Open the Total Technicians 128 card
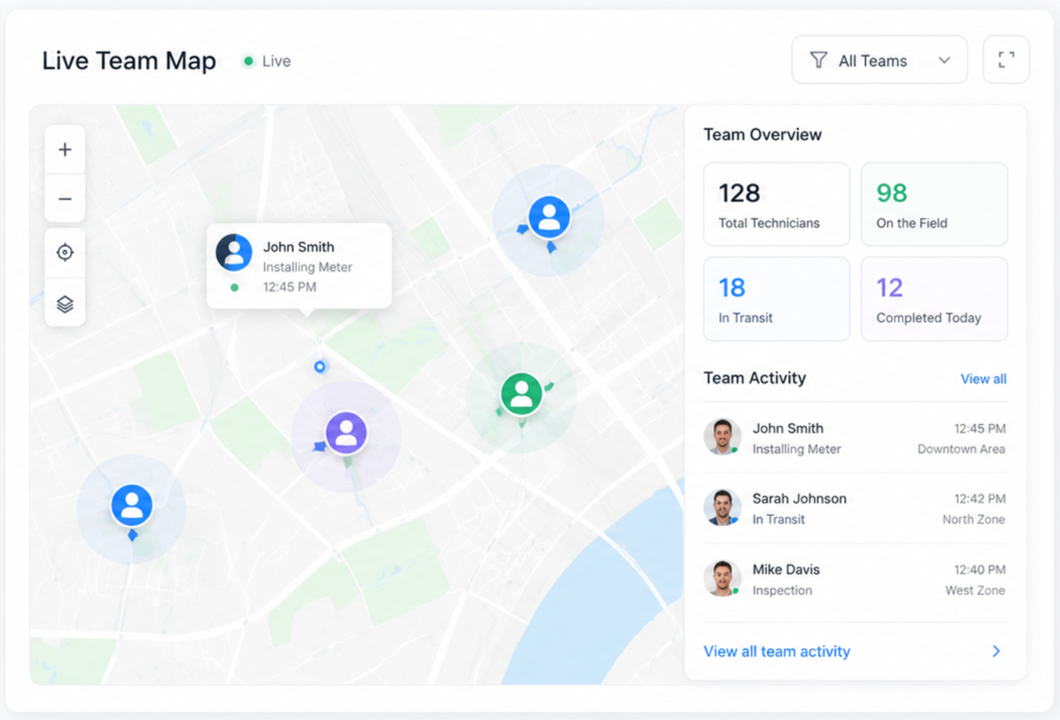This screenshot has width=1060, height=720. point(776,204)
